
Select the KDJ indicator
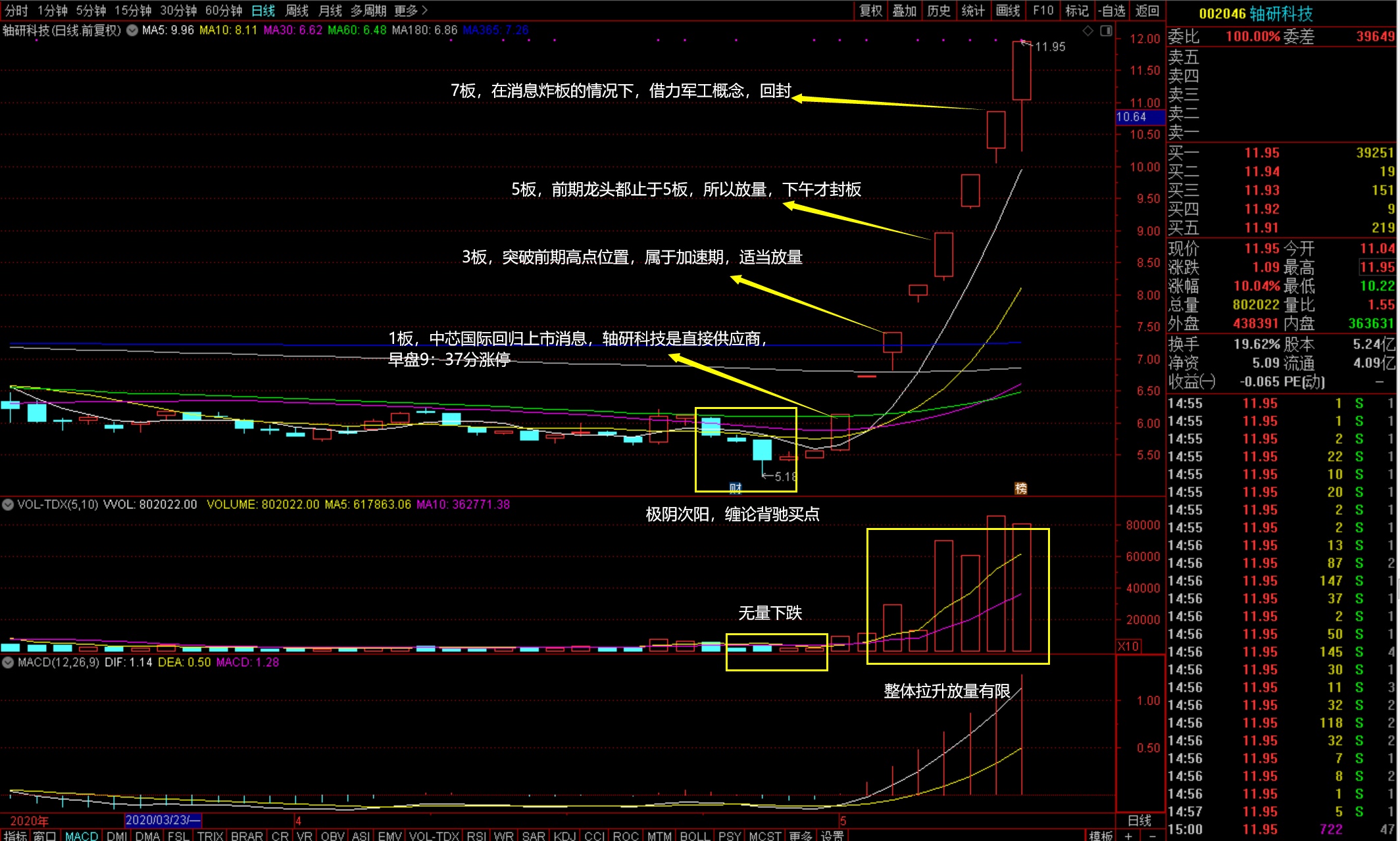coord(564,836)
